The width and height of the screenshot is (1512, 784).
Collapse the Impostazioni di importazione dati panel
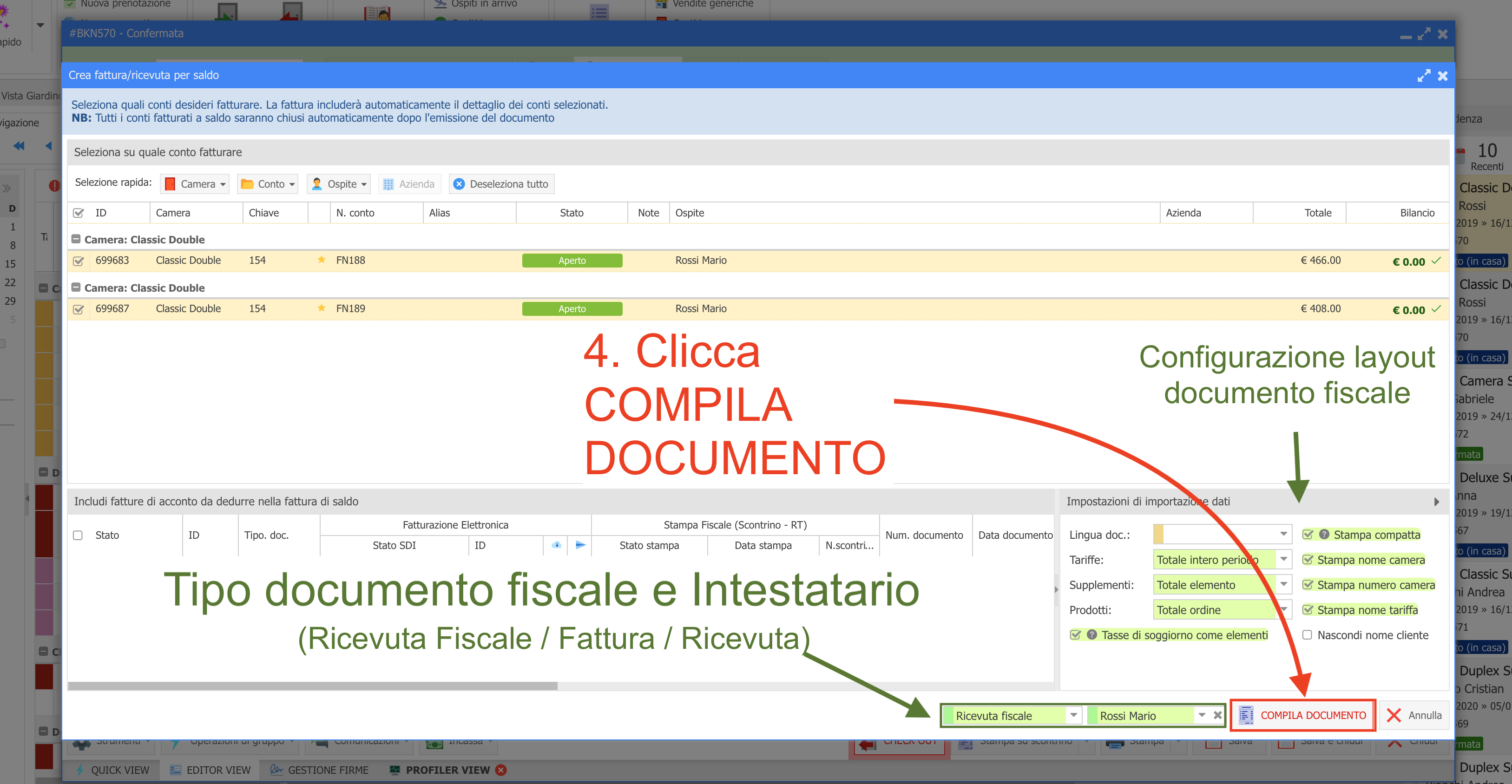coord(1436,503)
